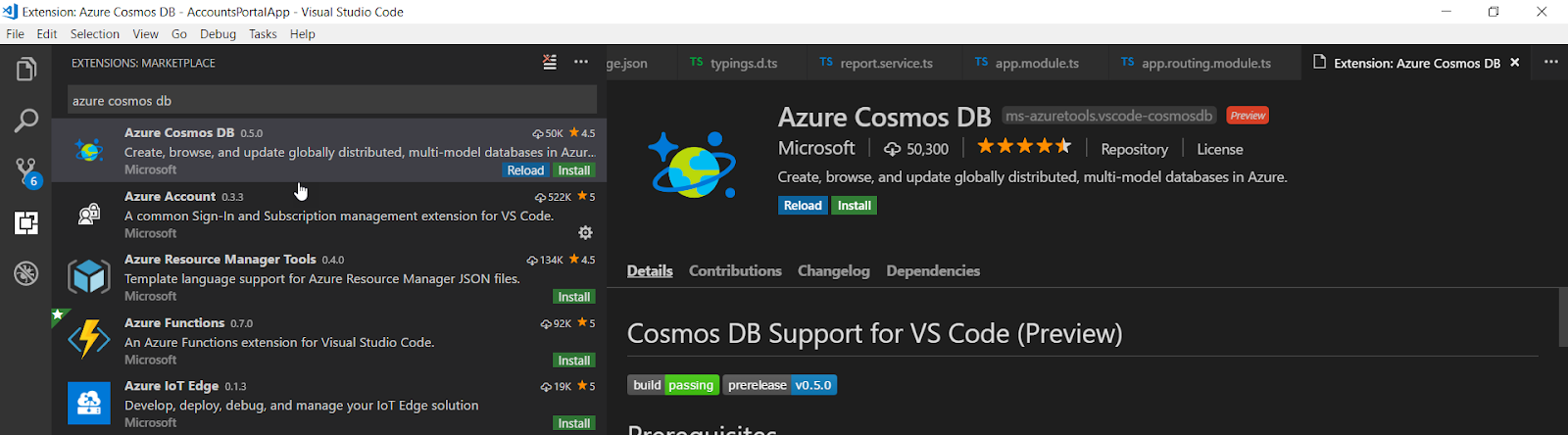Click Azure Functions extension icon
The height and width of the screenshot is (435, 1568).
tap(89, 340)
